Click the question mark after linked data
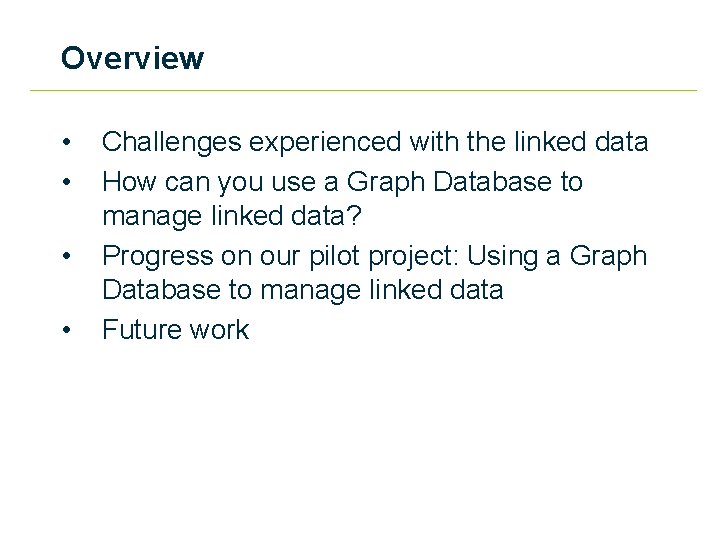The width and height of the screenshot is (720, 540). coord(354,215)
